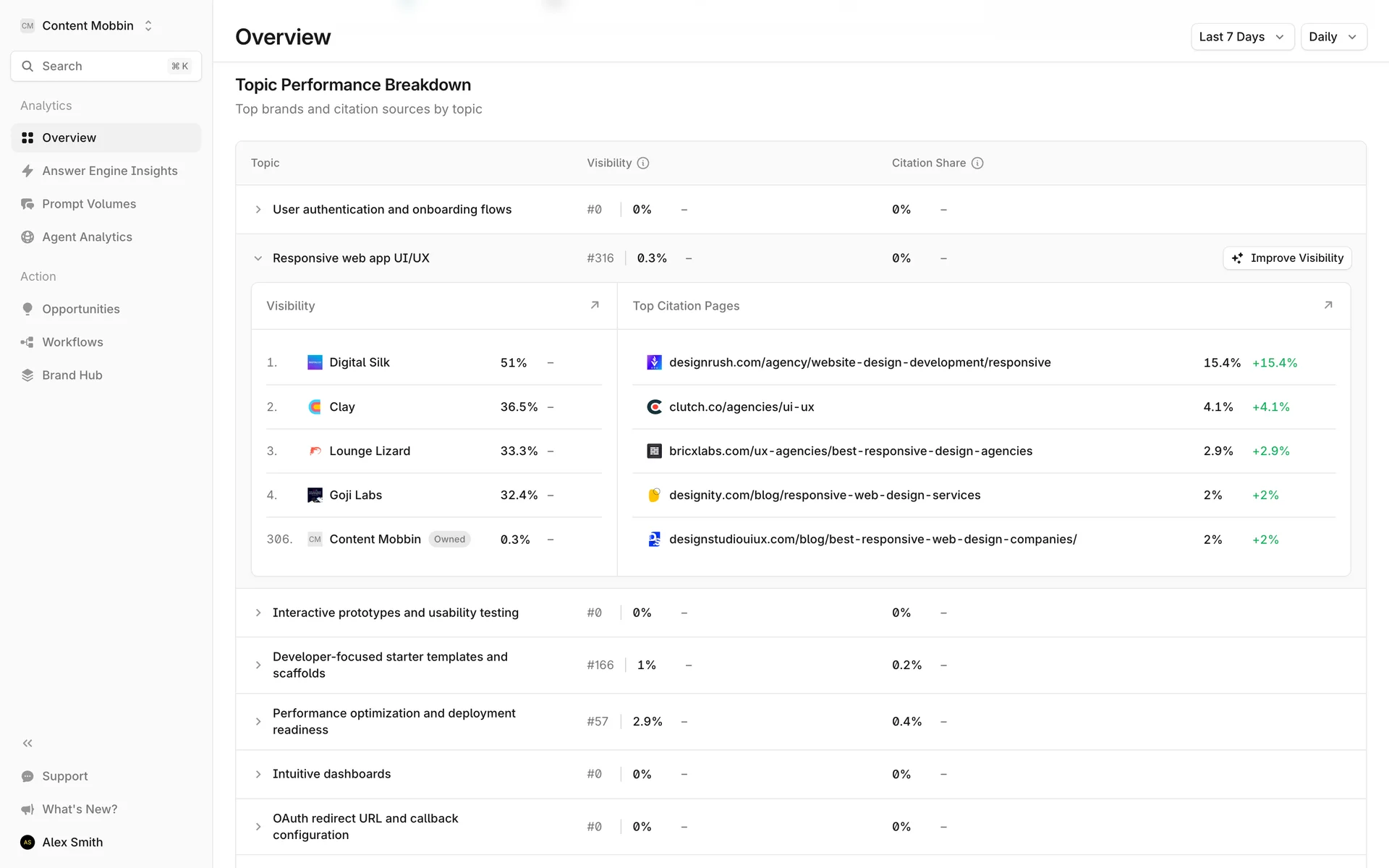Open the Content Mobbin workspace switcher
This screenshot has height=868, width=1389.
click(88, 26)
